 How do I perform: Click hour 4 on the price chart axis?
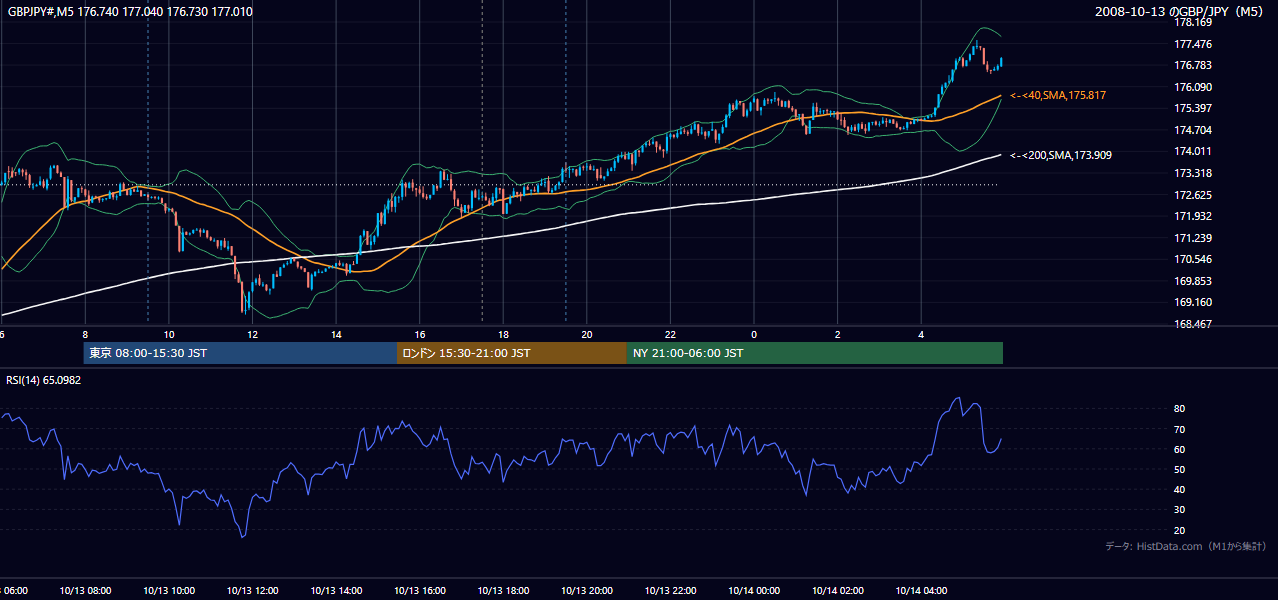coord(921,334)
